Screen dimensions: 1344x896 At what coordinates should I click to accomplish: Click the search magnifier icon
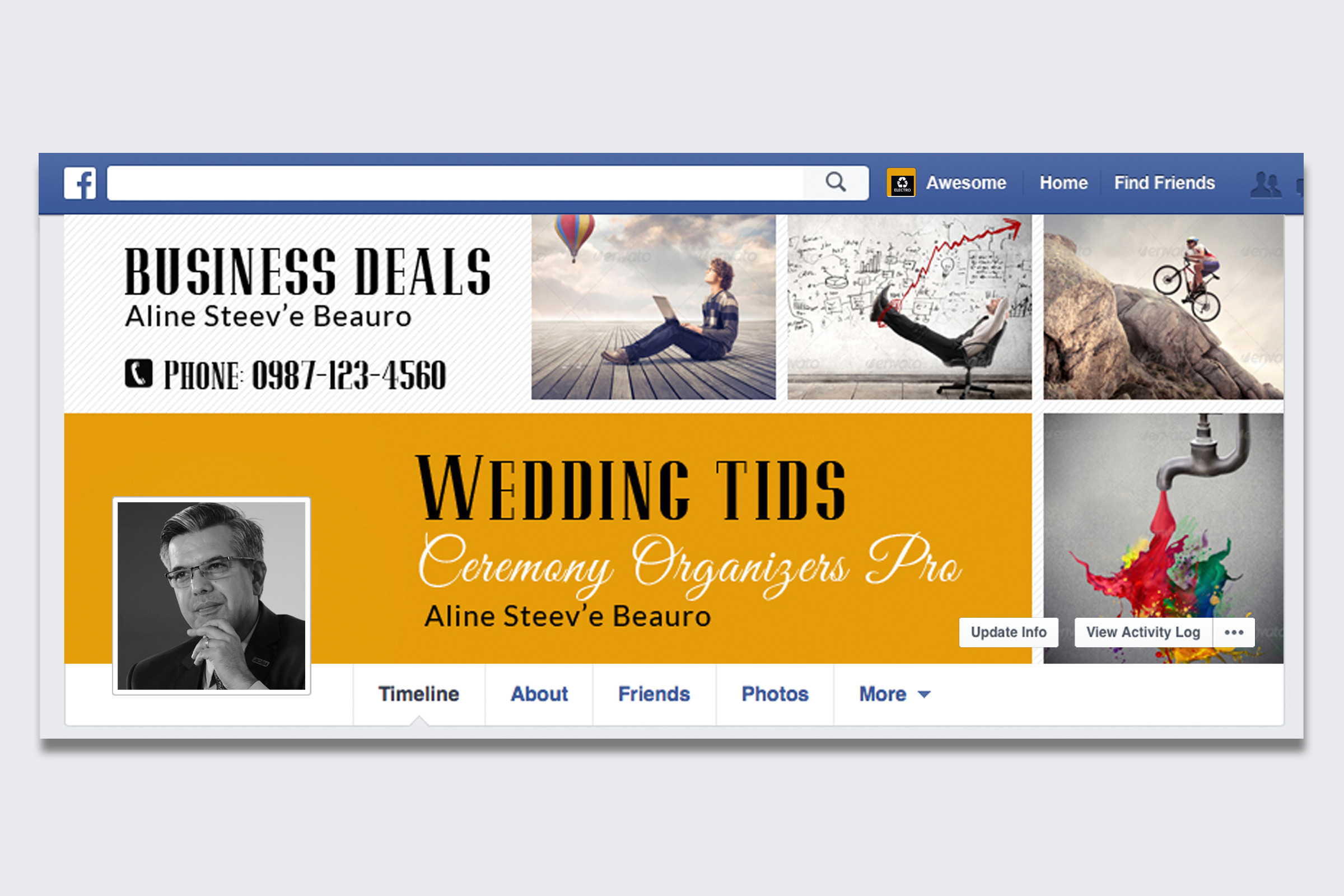pos(836,183)
